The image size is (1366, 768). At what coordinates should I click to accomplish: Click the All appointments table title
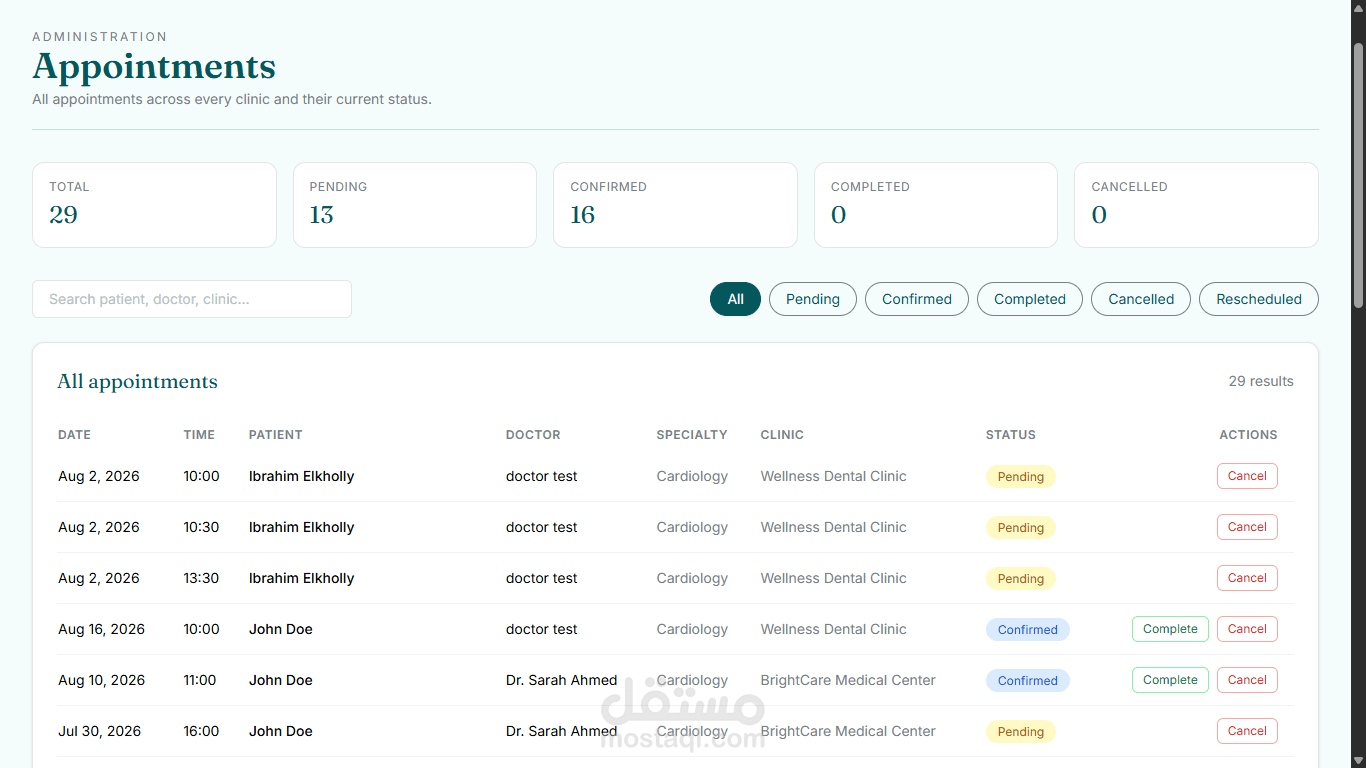tap(137, 381)
